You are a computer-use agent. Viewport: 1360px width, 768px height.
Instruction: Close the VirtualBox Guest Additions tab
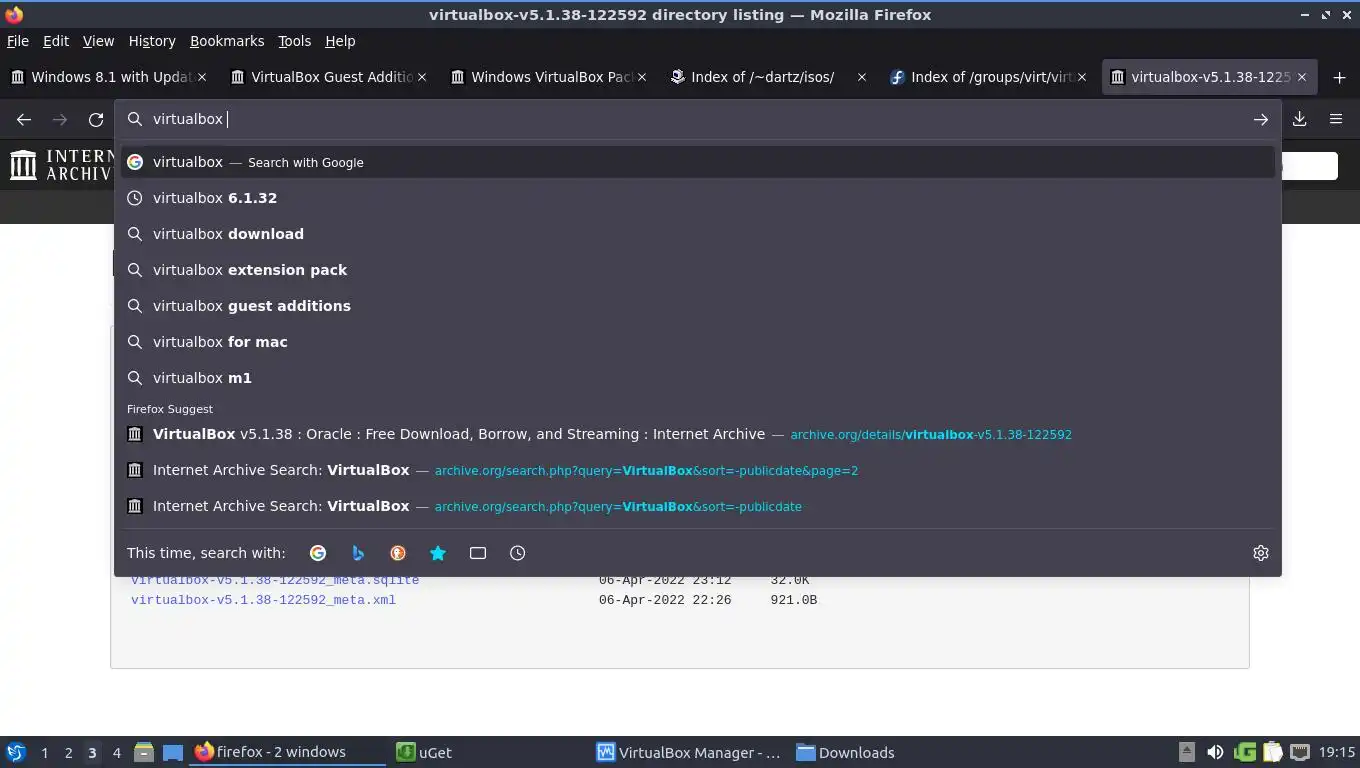point(422,77)
